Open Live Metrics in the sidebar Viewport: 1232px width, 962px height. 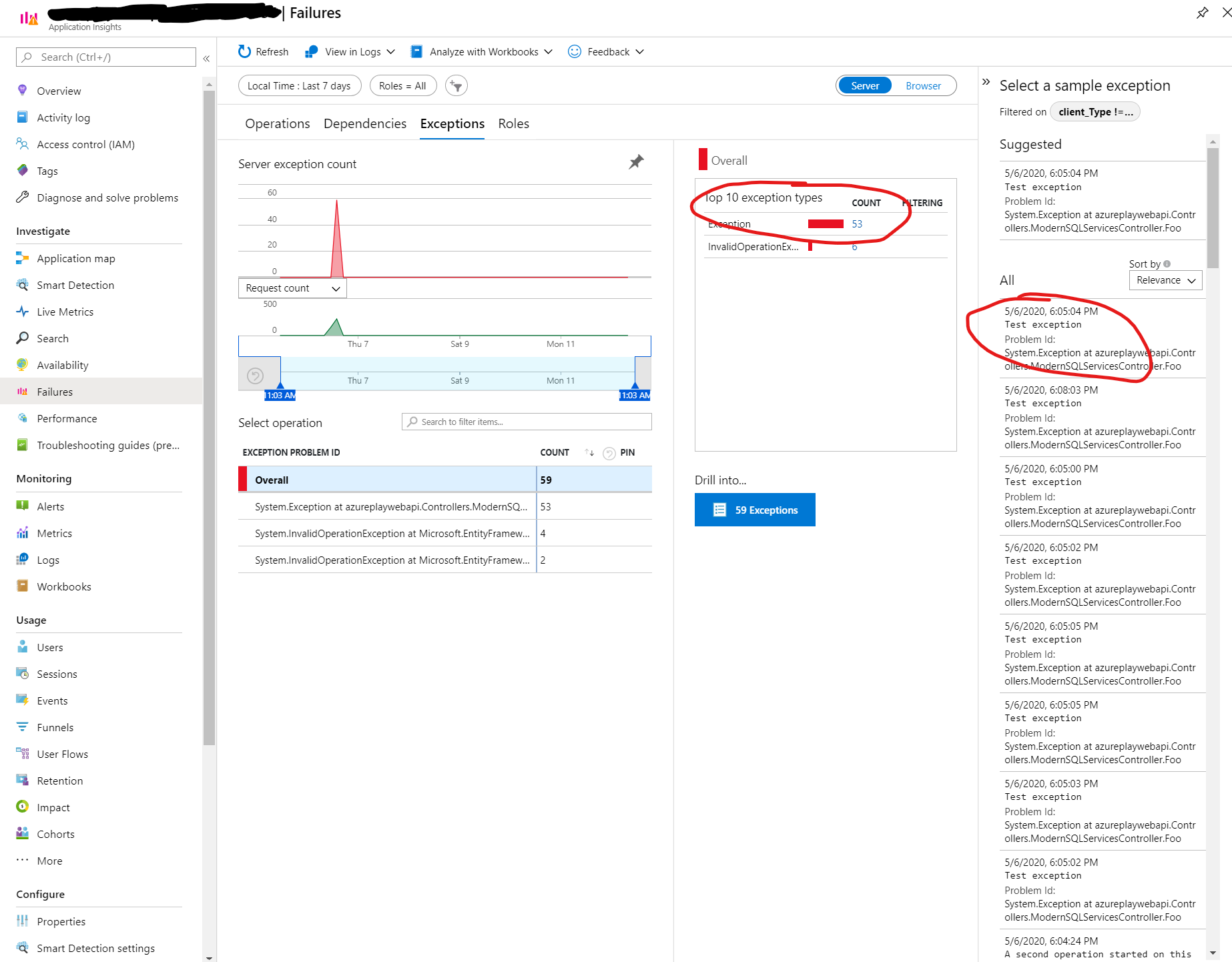click(65, 312)
